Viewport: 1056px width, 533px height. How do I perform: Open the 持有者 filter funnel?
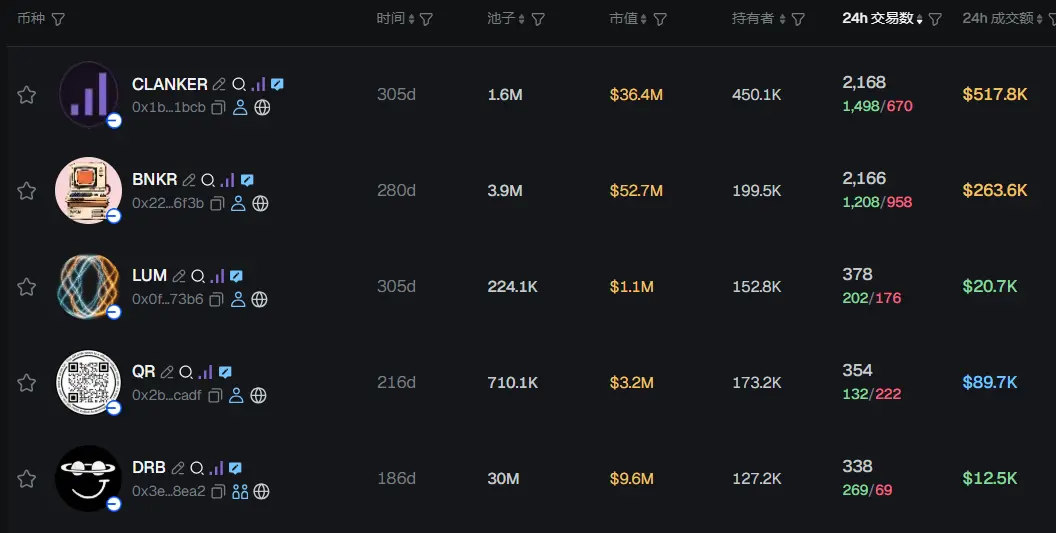coord(798,19)
